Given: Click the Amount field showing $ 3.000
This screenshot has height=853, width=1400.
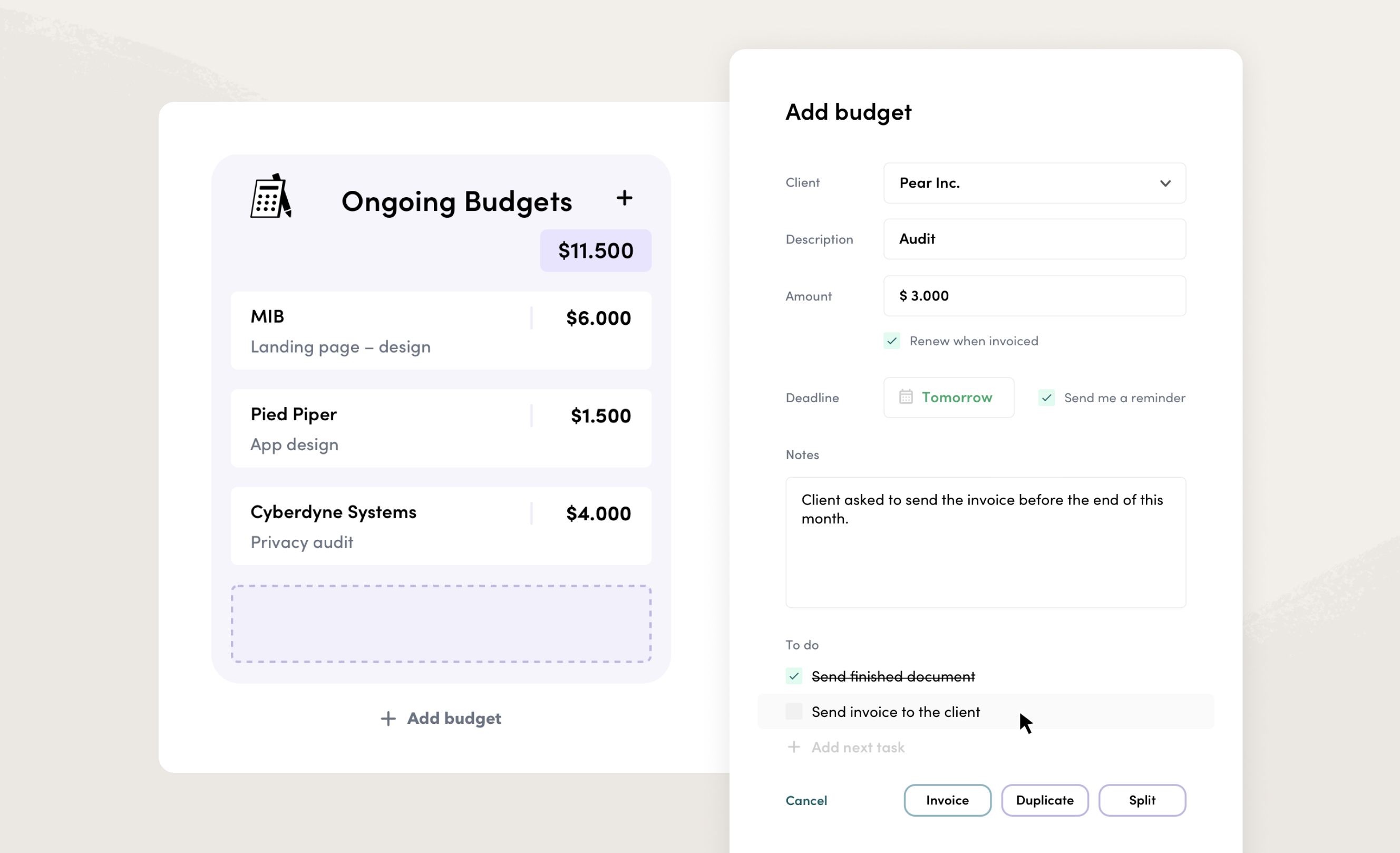Looking at the screenshot, I should pos(1034,296).
